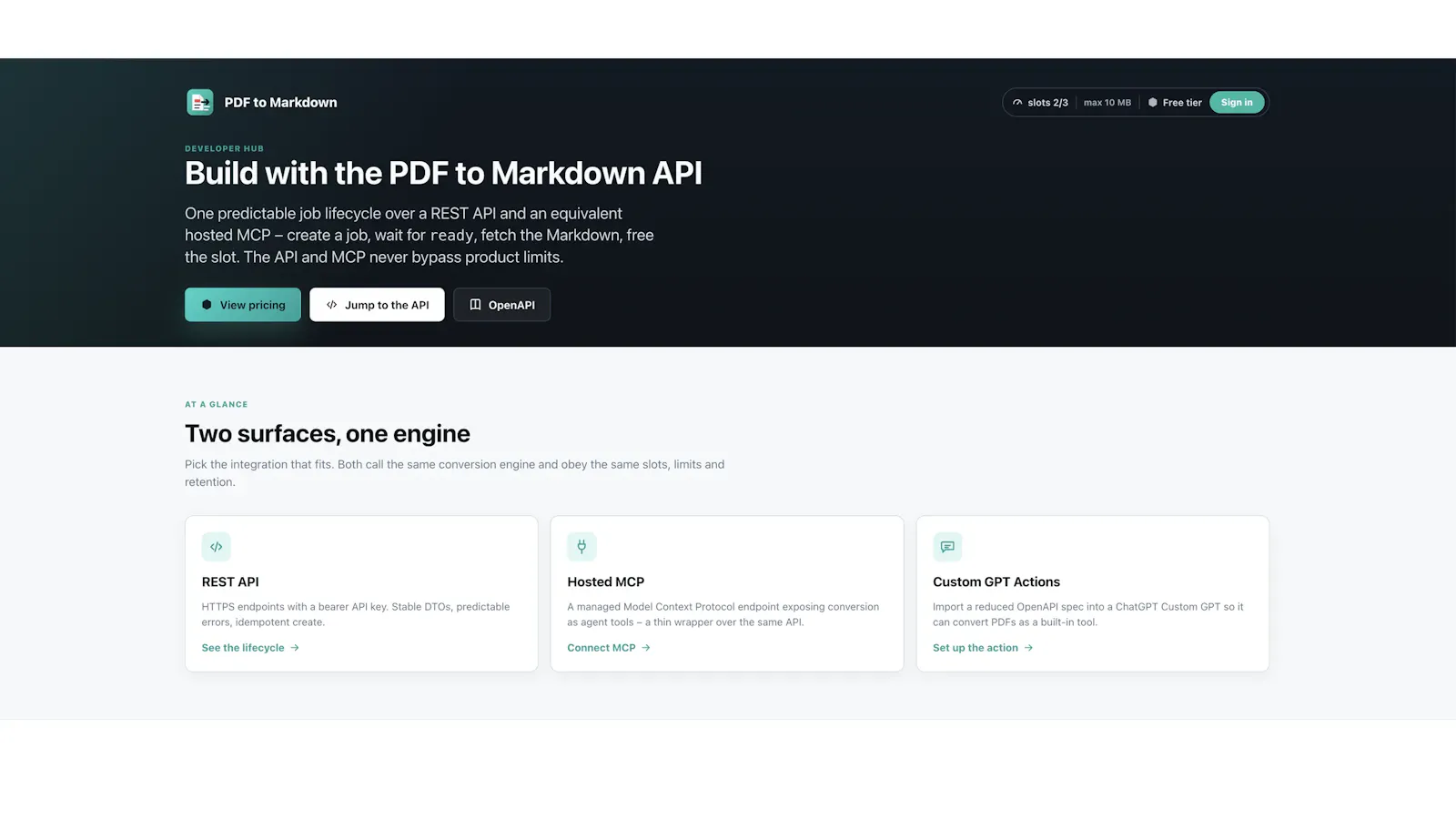The image size is (1456, 819).
Task: Click the inline code word ready
Action: coord(451,236)
